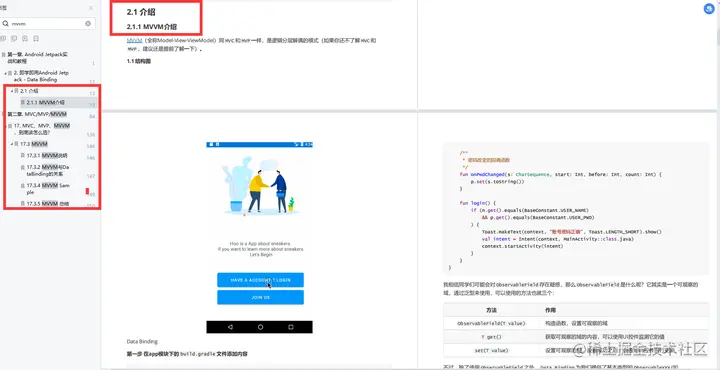Click the fun login() code line
The image size is (720, 370).
point(478,203)
